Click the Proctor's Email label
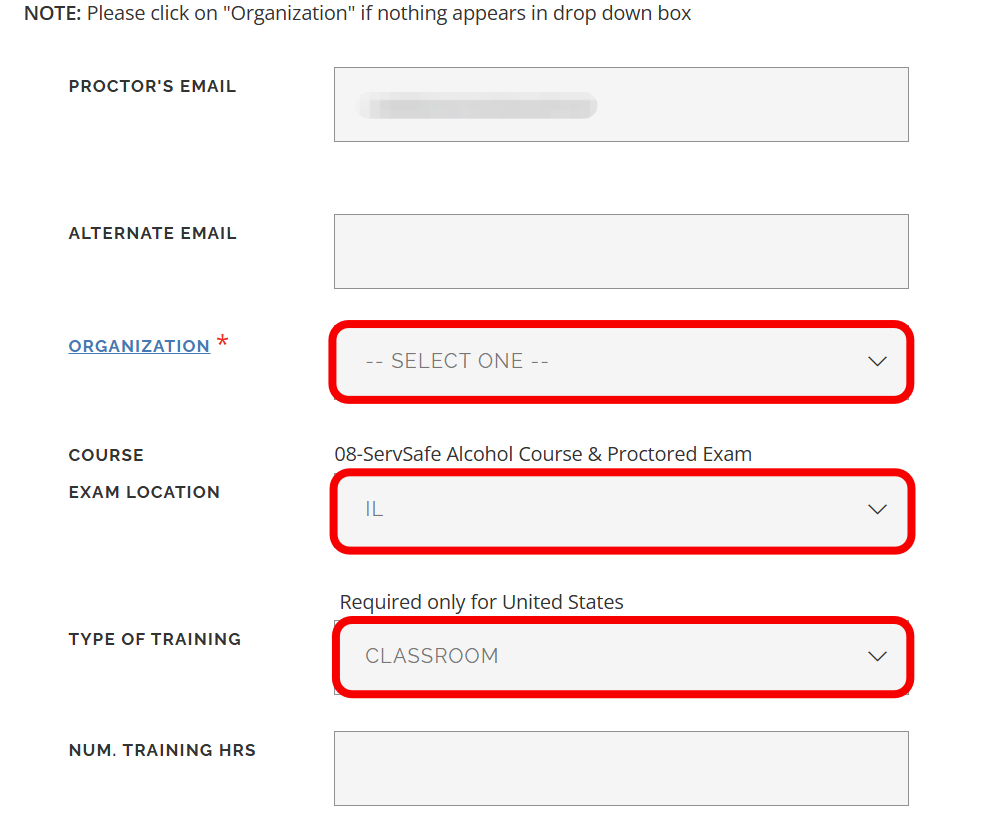The width and height of the screenshot is (985, 822). coord(152,87)
